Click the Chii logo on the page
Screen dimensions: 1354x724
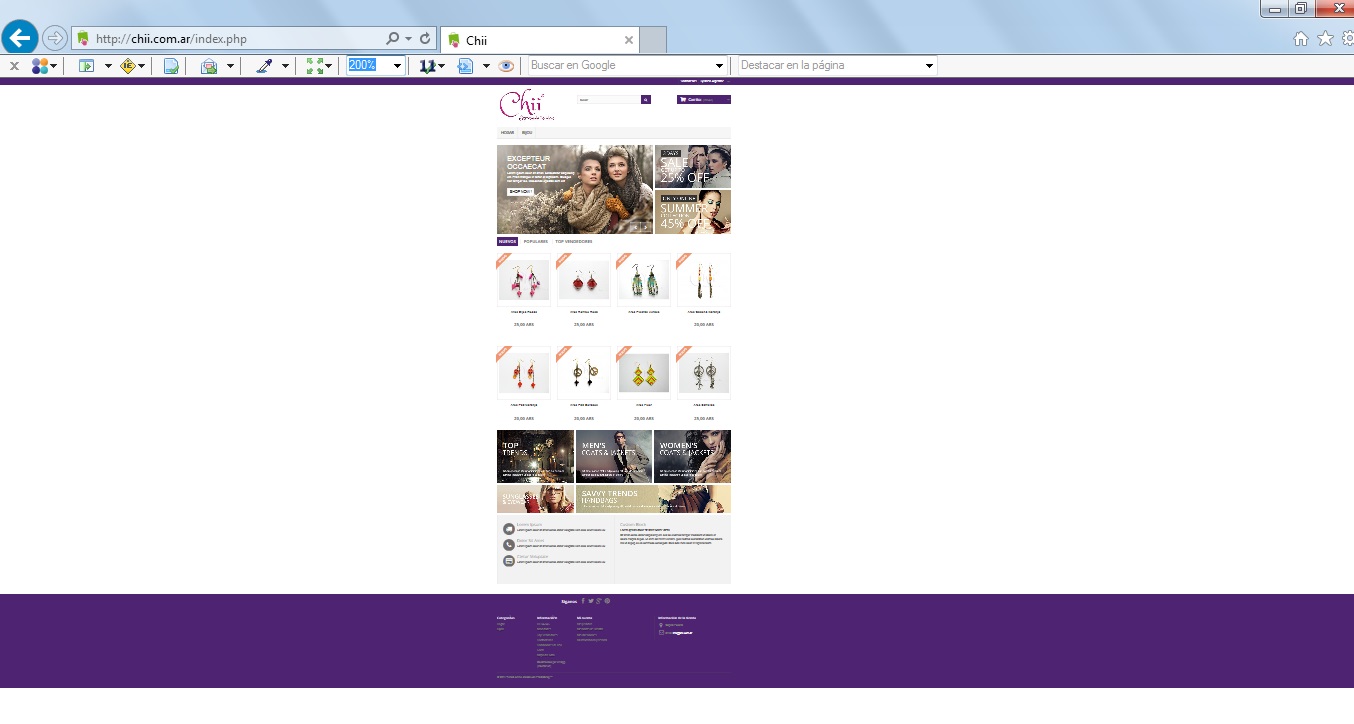point(526,105)
